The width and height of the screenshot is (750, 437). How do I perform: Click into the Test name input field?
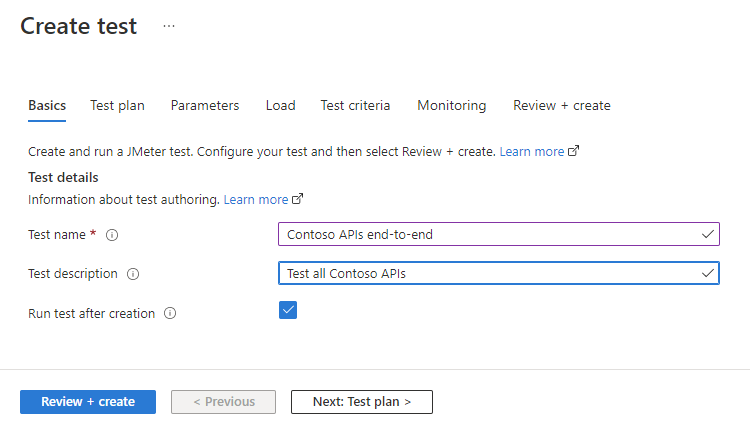(x=490, y=234)
